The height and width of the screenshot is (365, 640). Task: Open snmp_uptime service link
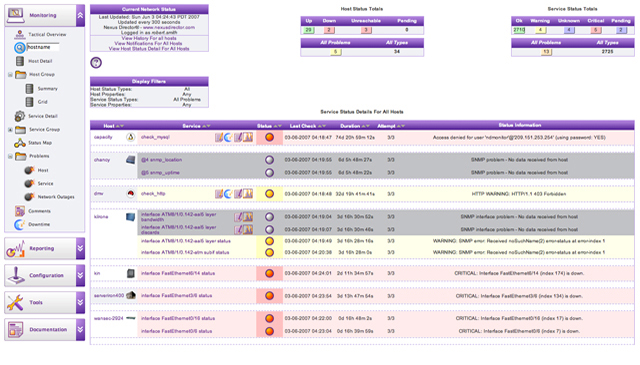[x=160, y=173]
